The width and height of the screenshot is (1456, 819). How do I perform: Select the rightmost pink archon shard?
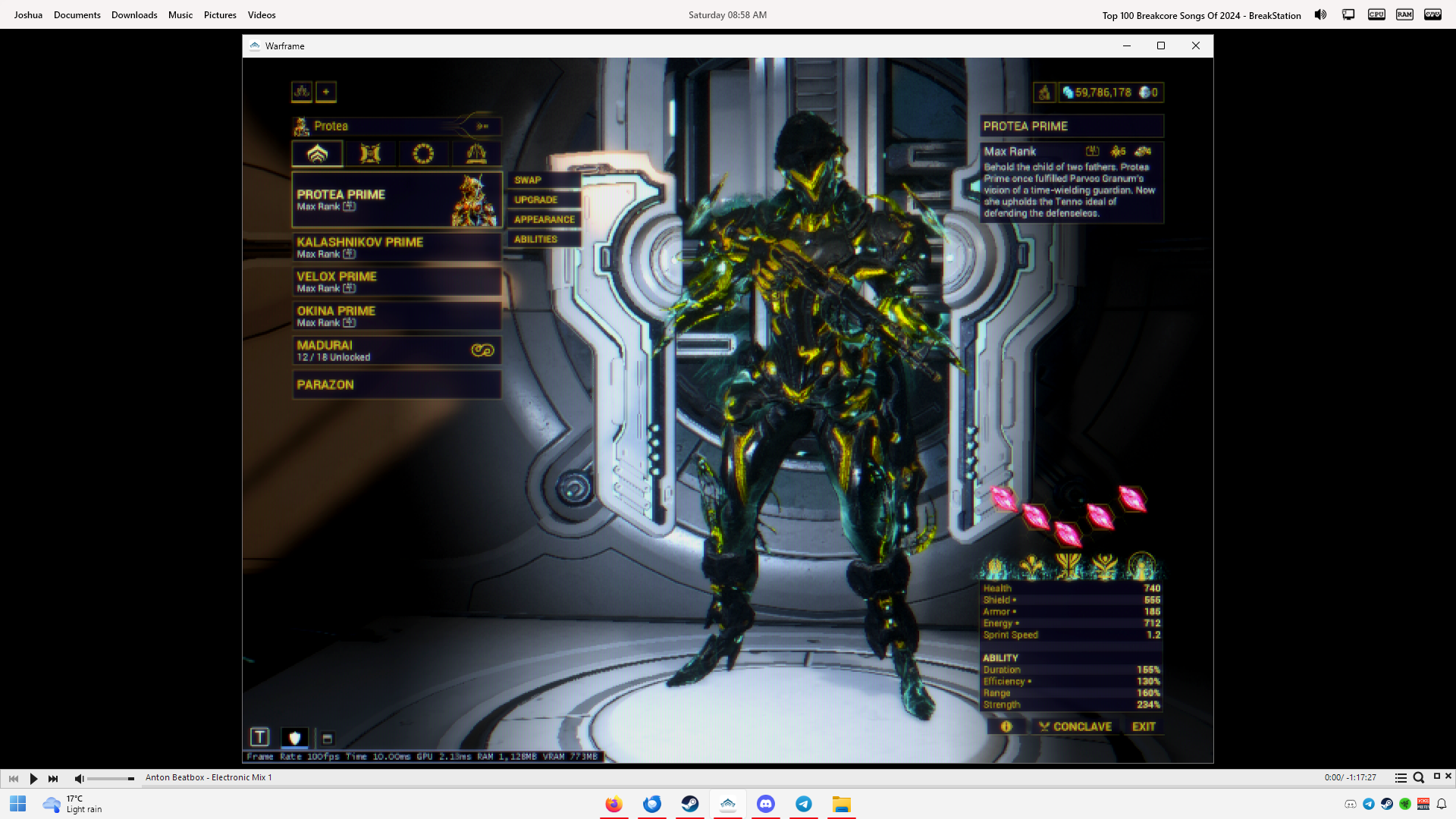[1132, 499]
